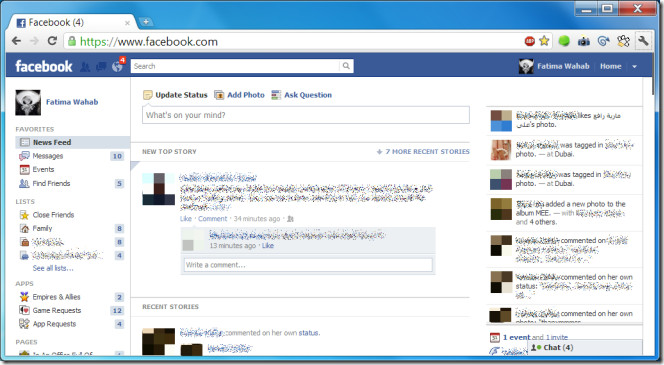Bookmark page with star icon
Viewport: 664px width, 365px height.
[544, 41]
